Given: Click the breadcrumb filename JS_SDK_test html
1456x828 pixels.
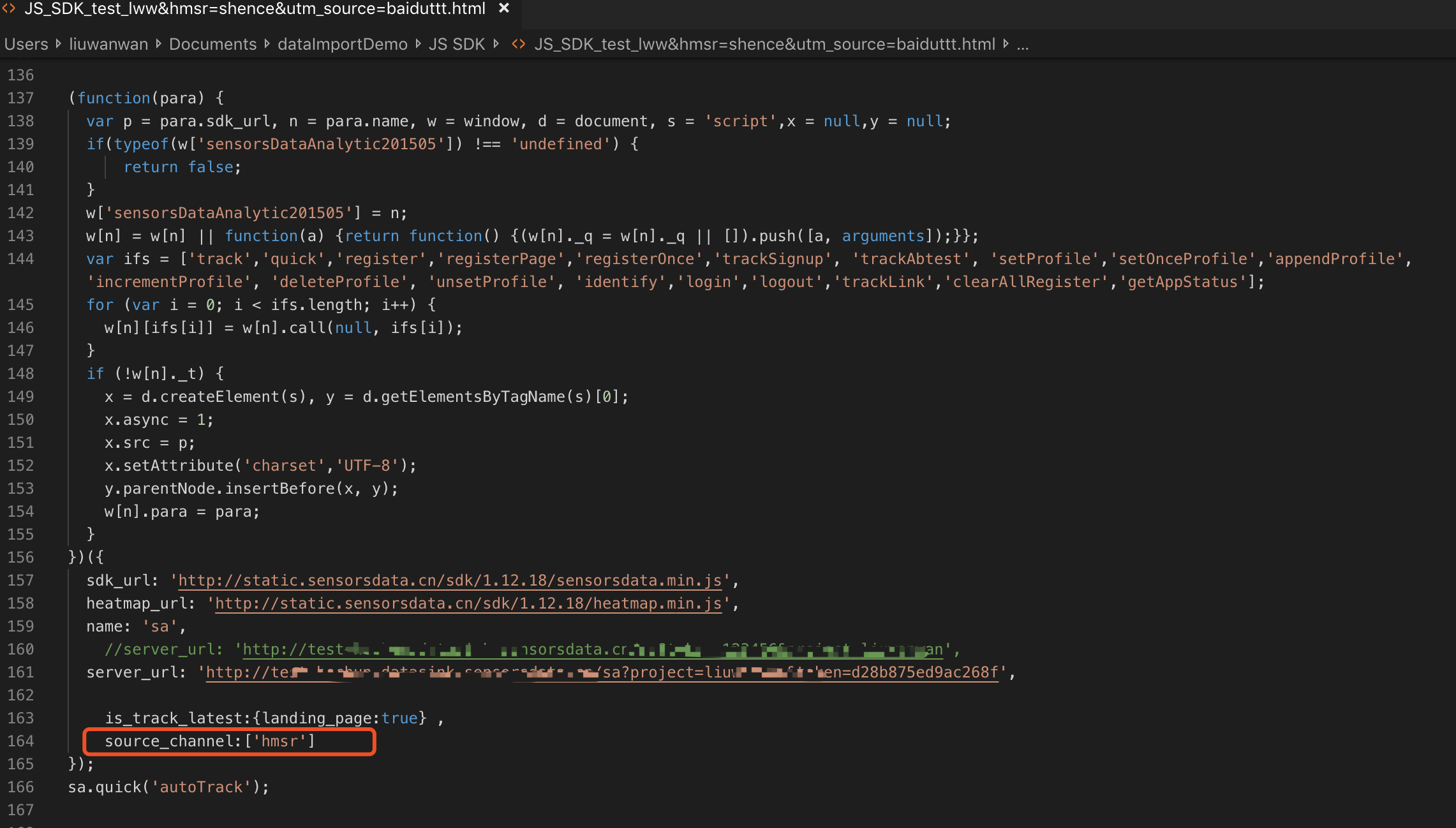Looking at the screenshot, I should tap(764, 44).
